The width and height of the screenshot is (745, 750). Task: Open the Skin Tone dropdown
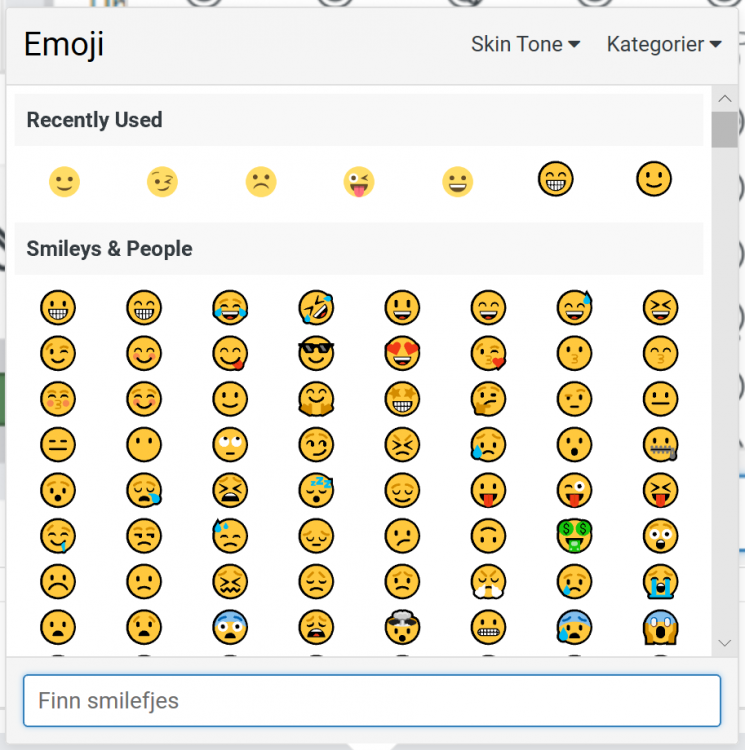pos(525,44)
